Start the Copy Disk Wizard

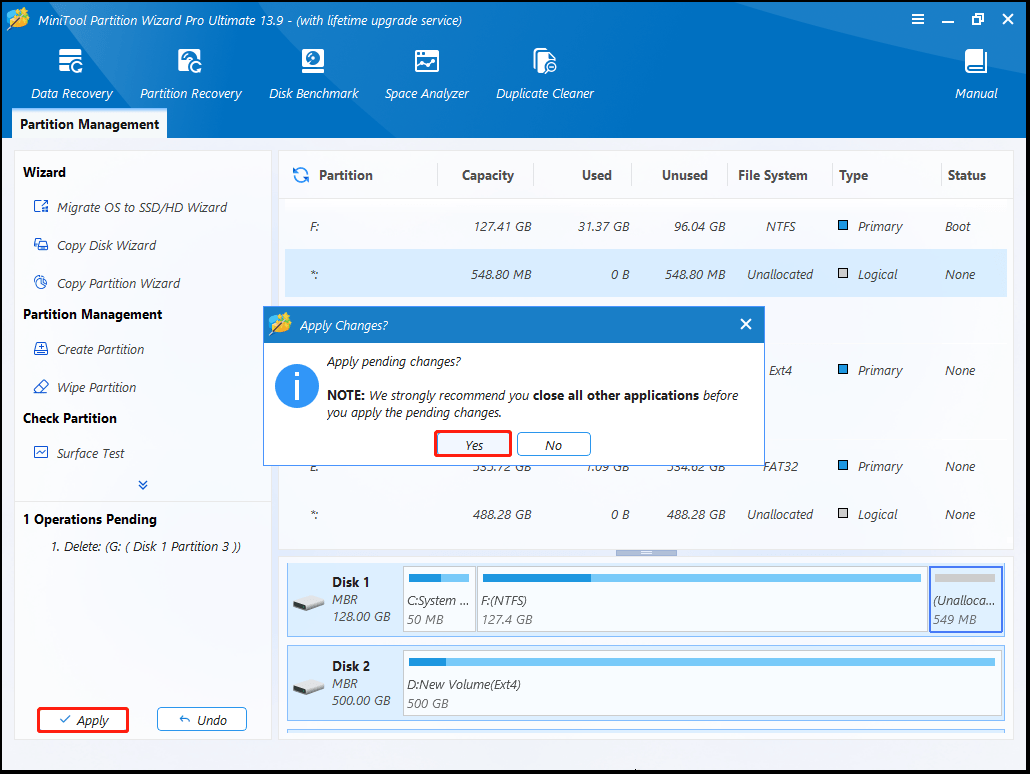95,245
